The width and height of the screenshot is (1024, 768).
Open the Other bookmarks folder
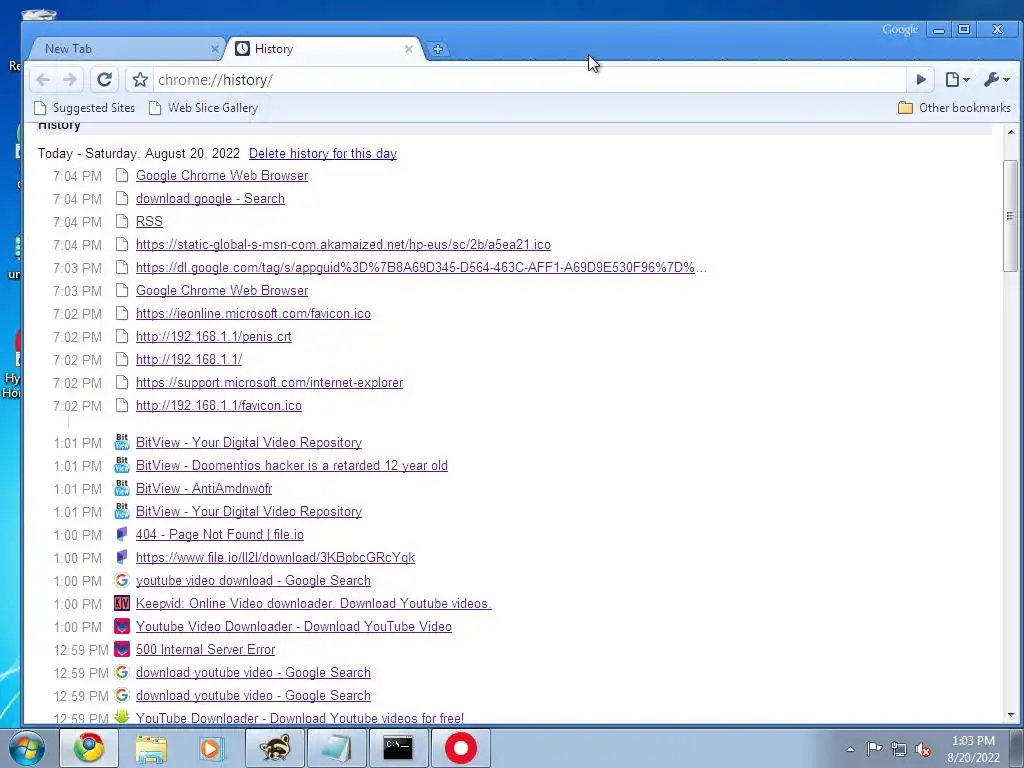pos(954,108)
